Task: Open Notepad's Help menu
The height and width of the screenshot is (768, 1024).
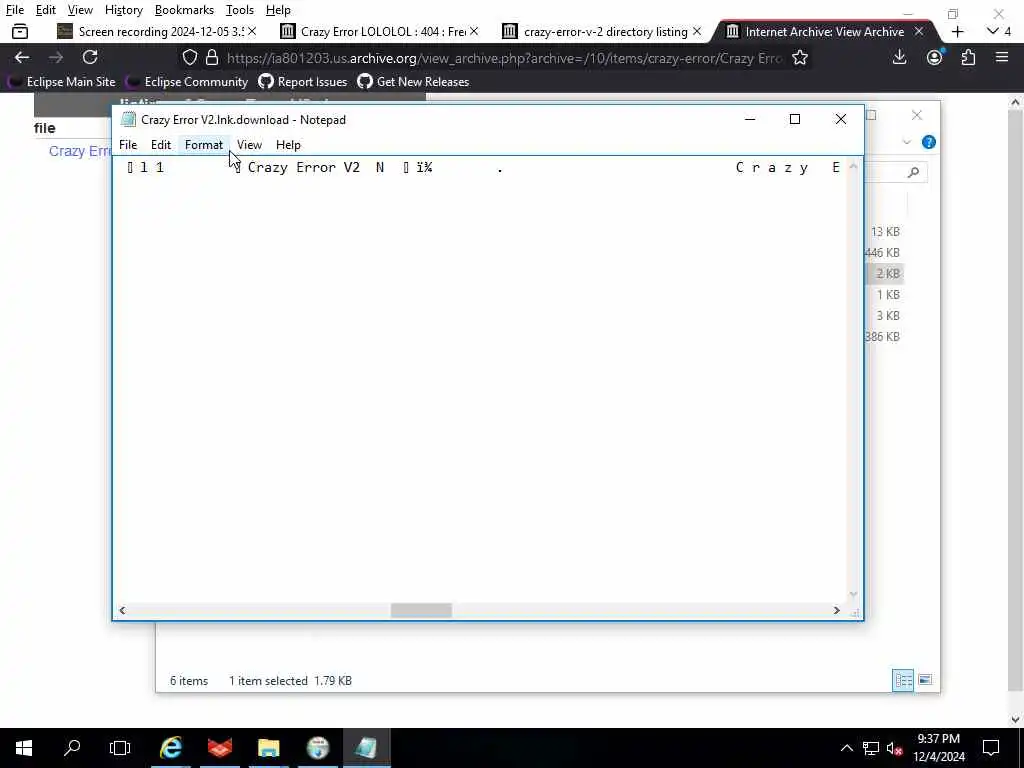Action: click(x=288, y=144)
